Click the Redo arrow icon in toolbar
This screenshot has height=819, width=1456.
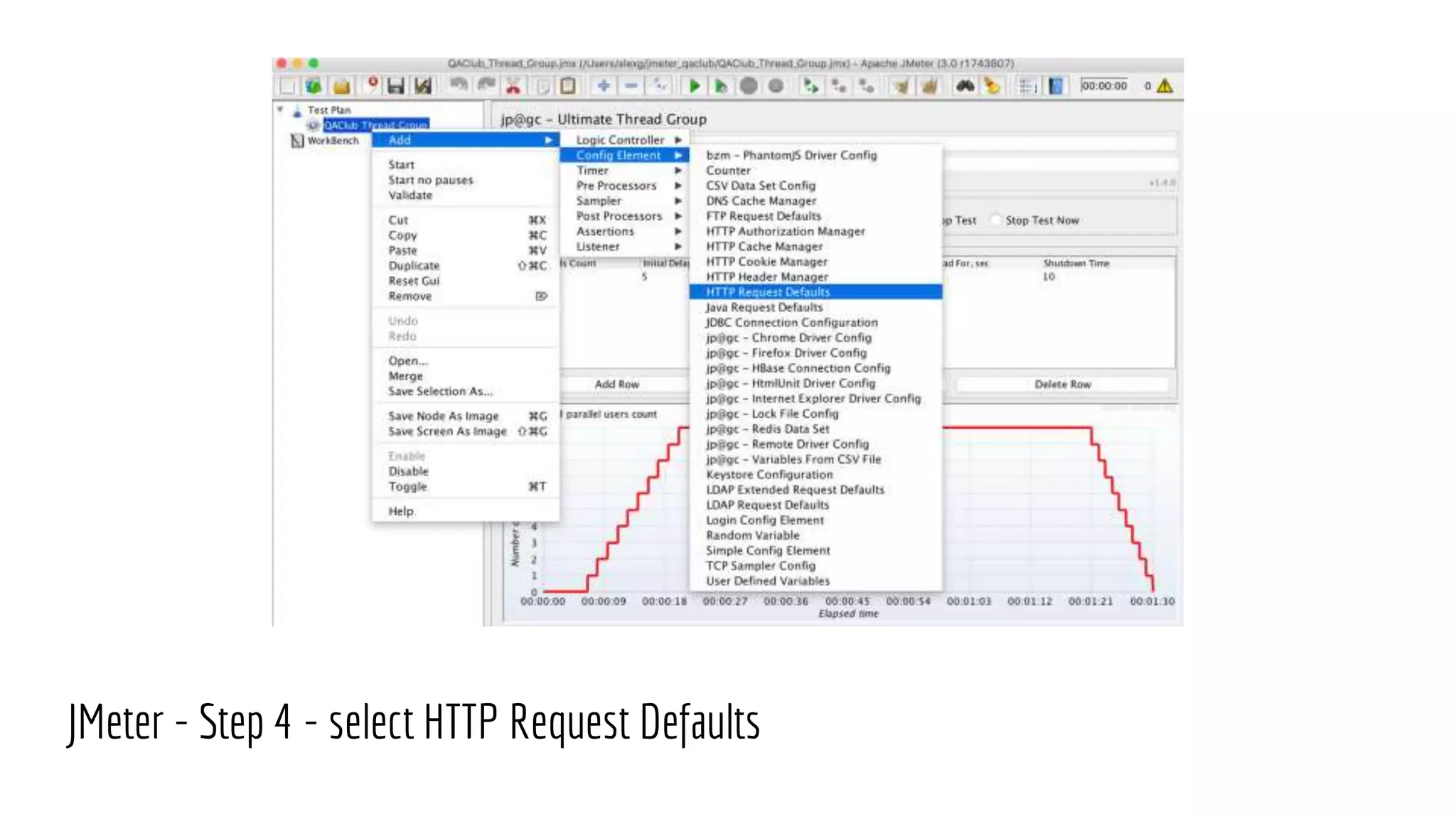[486, 86]
